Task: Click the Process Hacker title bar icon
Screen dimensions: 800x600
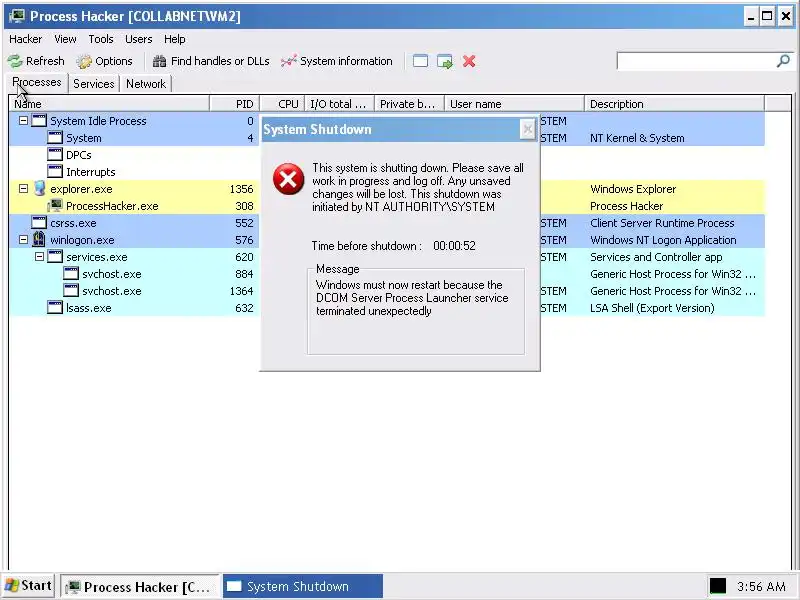Action: pyautogui.click(x=17, y=16)
